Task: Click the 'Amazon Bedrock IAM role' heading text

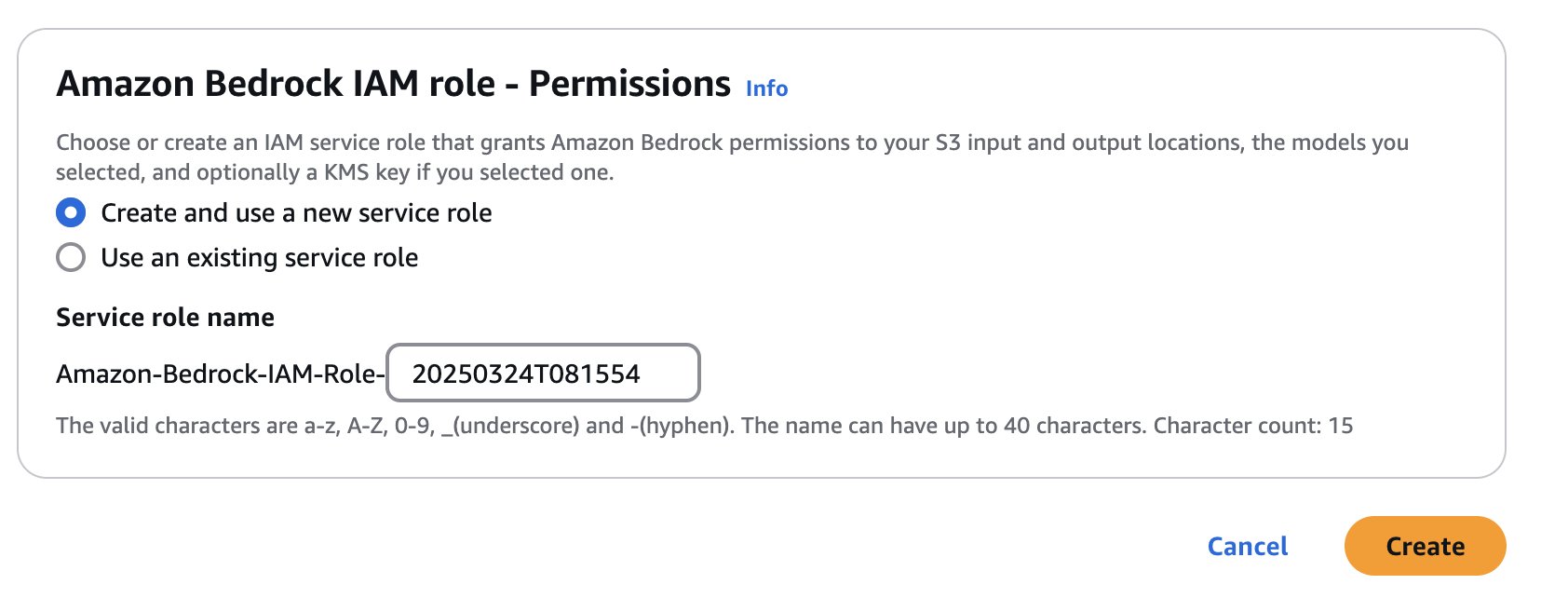Action: [x=276, y=84]
